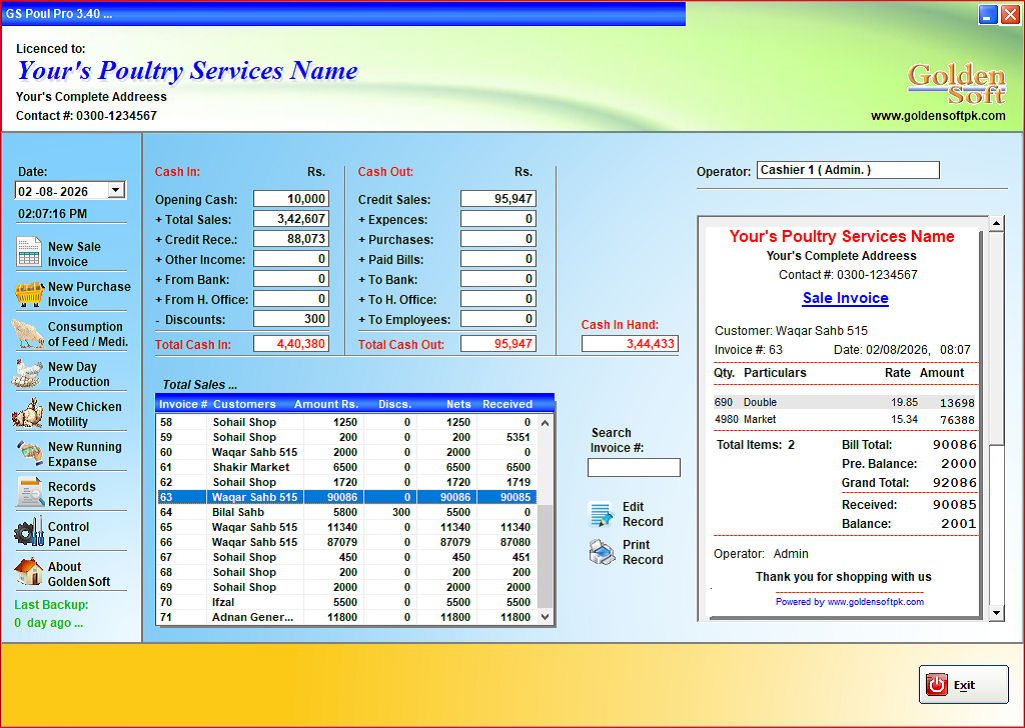Select invoice 67 Sohail Shop row
This screenshot has height=728, width=1025.
pyautogui.click(x=348, y=557)
